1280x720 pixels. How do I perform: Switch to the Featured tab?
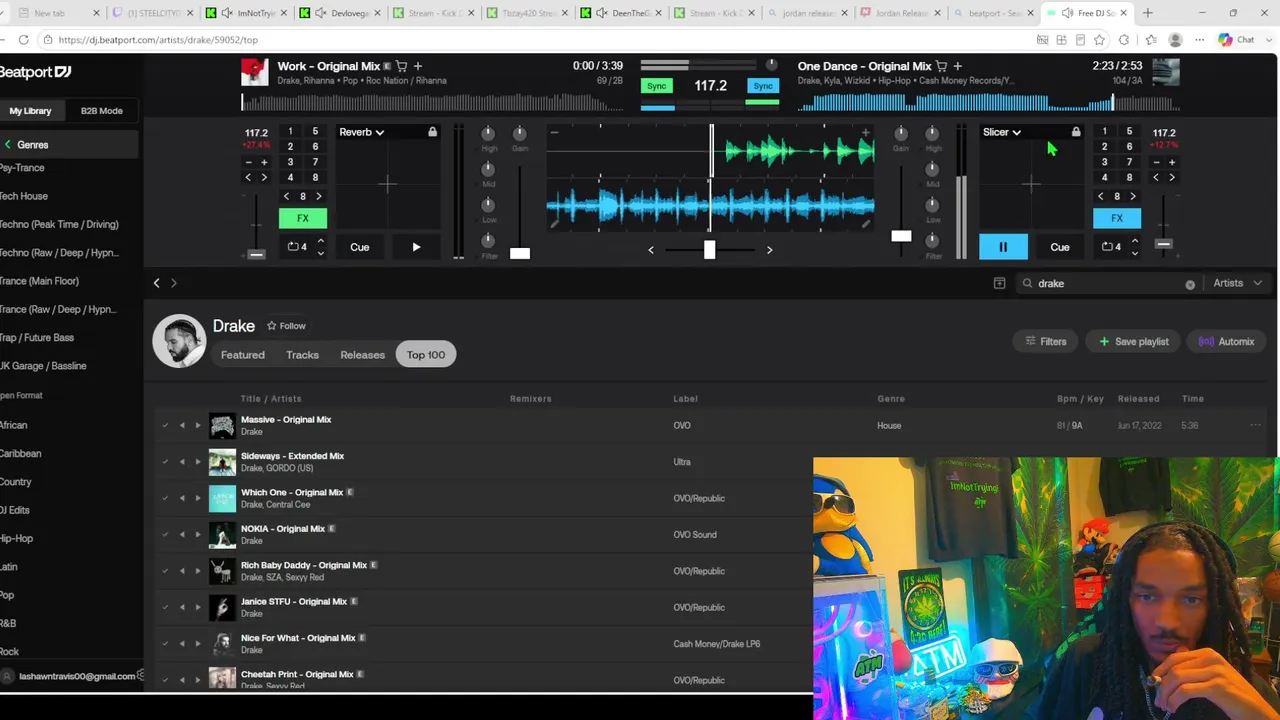(243, 355)
